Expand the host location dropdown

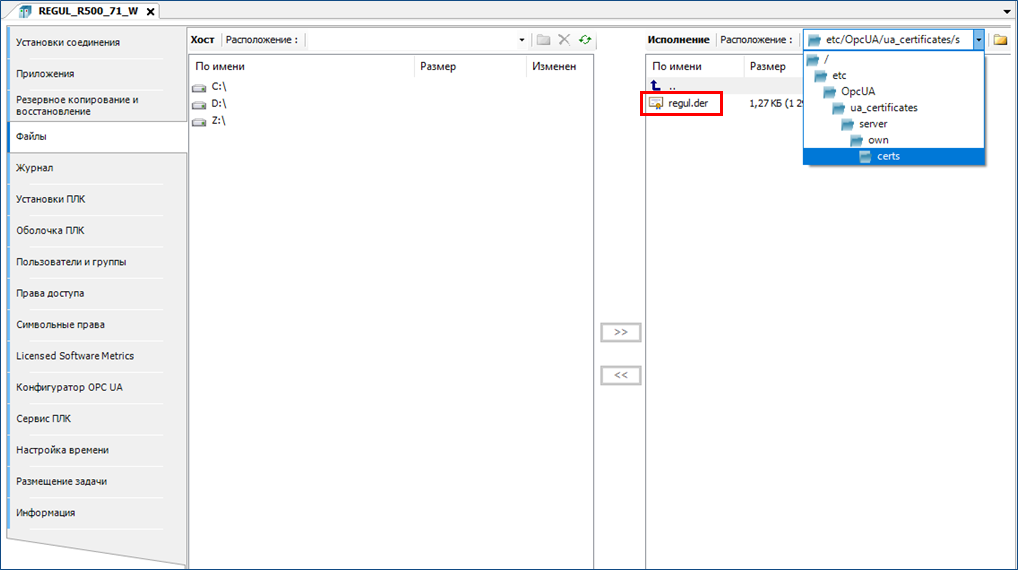tap(521, 40)
